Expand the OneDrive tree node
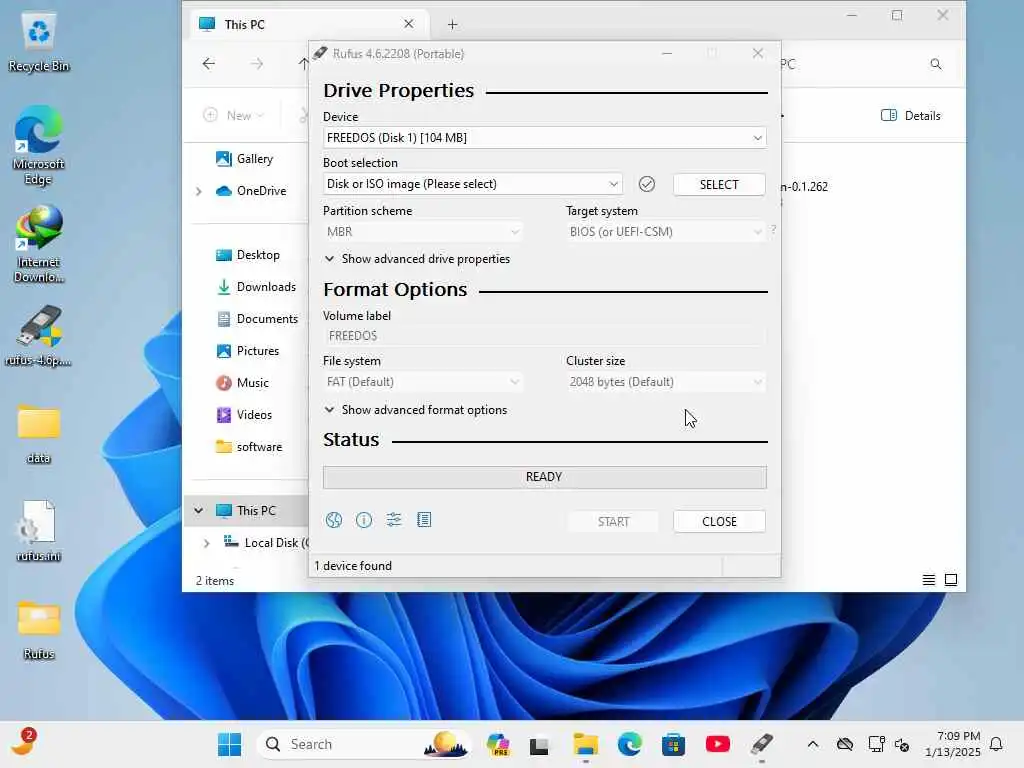Screen dimensions: 1024x768 pos(199,191)
